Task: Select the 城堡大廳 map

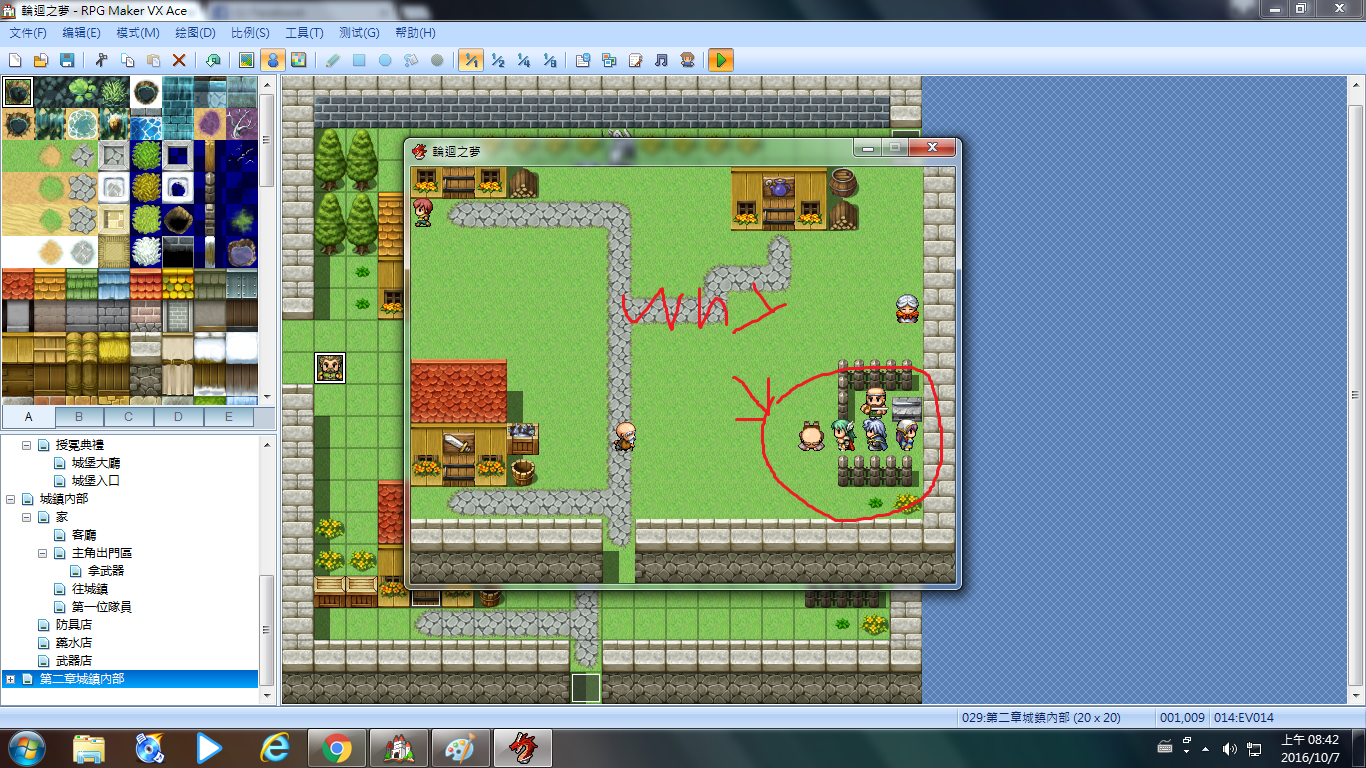Action: pos(96,463)
